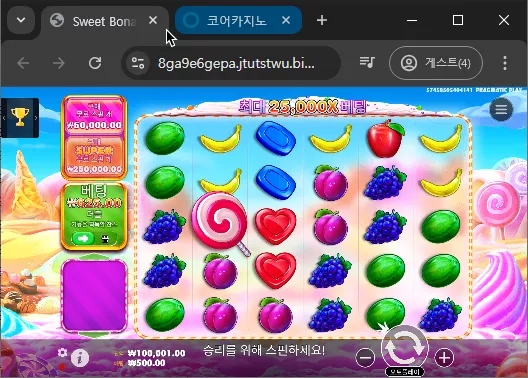Switch to the Sweet Bonanza tab
Image resolution: width=528 pixels, height=378 pixels.
coord(105,21)
